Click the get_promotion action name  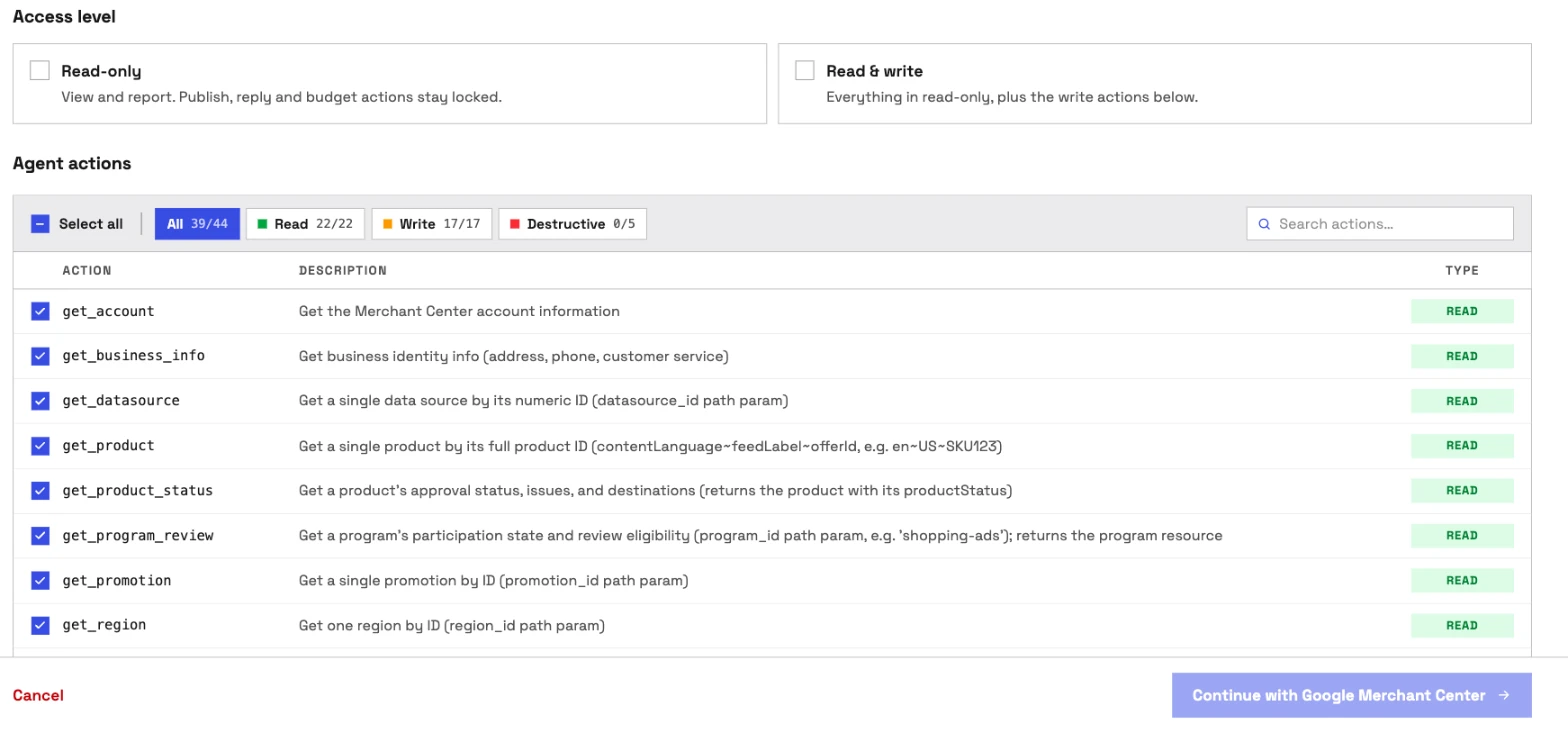116,580
